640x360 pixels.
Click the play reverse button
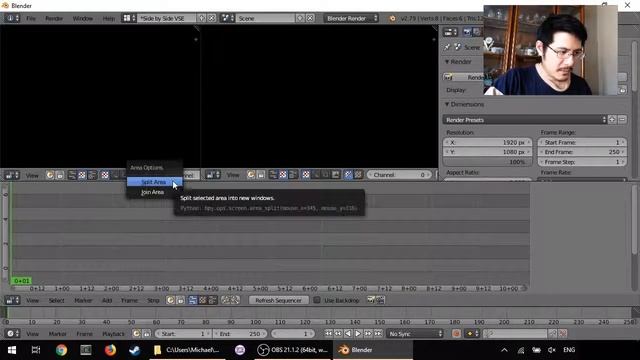point(348,334)
